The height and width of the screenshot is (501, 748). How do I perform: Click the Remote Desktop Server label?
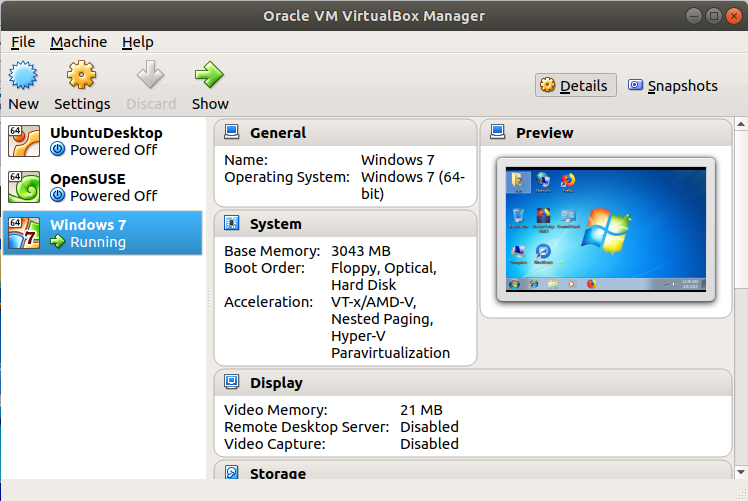(307, 427)
